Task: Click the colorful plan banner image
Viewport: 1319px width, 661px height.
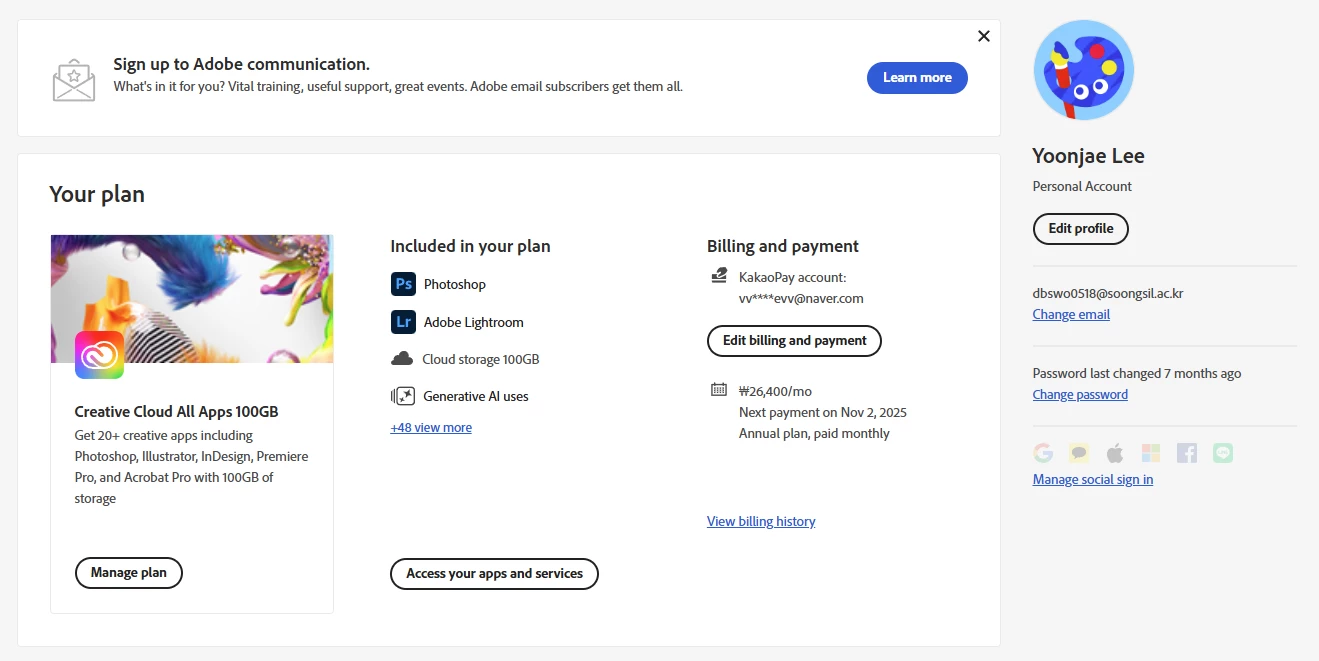Action: click(x=192, y=298)
